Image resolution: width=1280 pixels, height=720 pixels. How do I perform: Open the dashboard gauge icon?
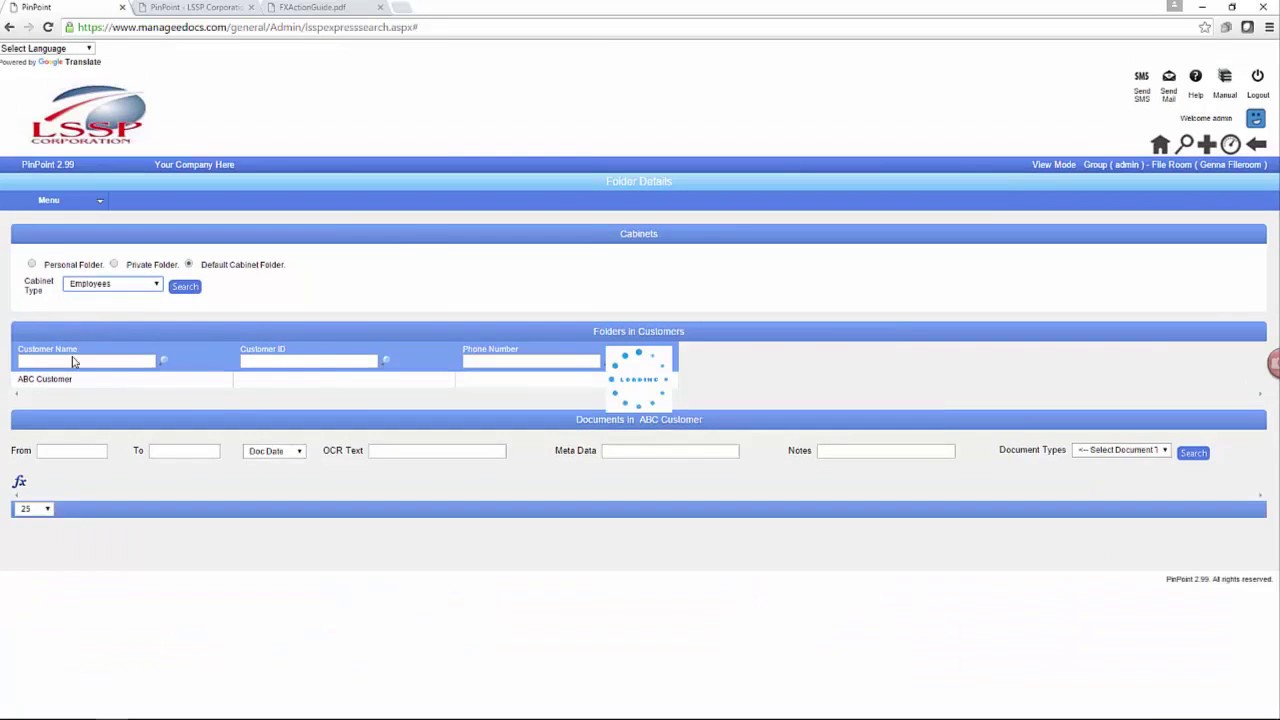1231,144
